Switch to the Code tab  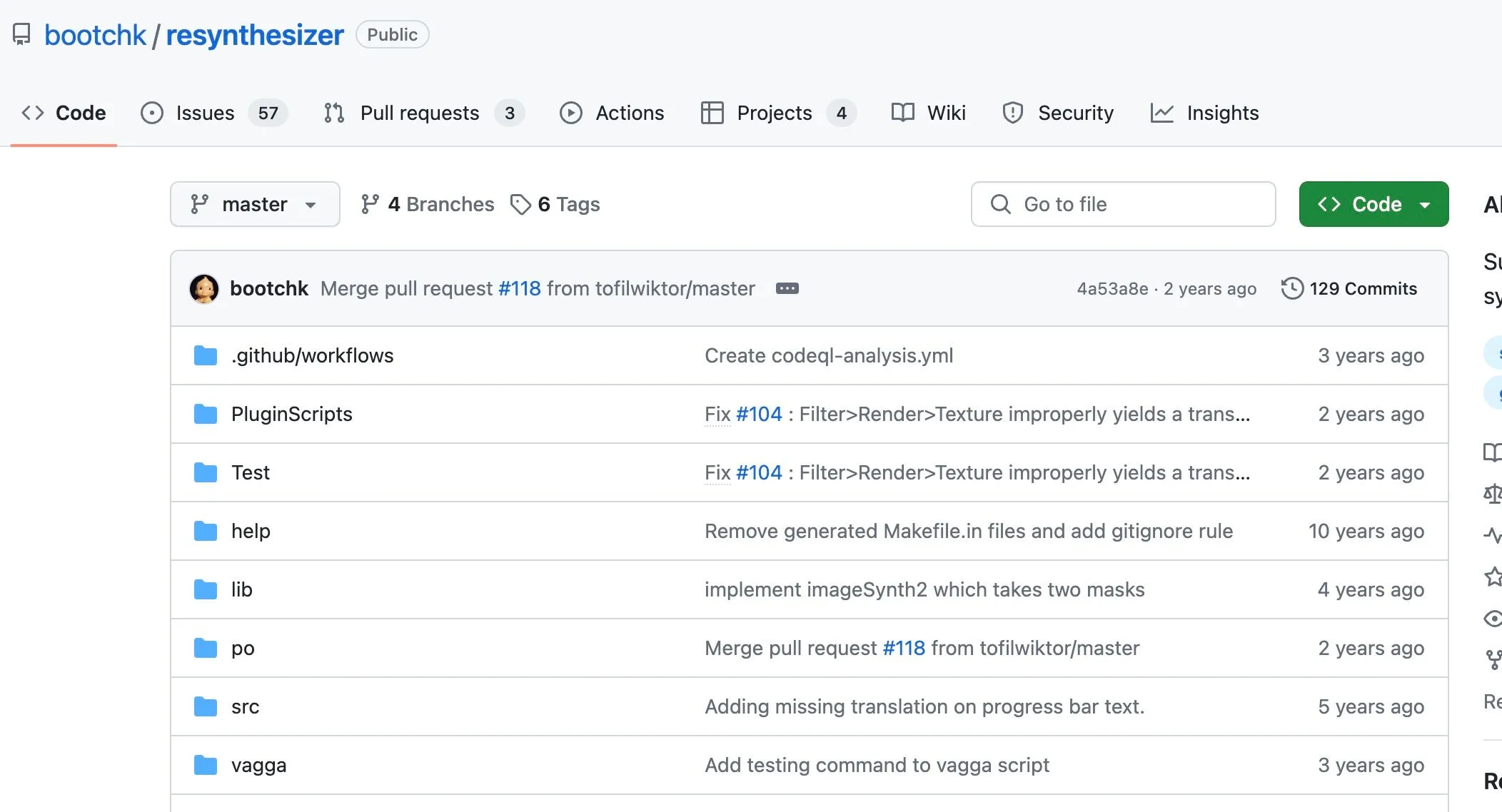(64, 113)
